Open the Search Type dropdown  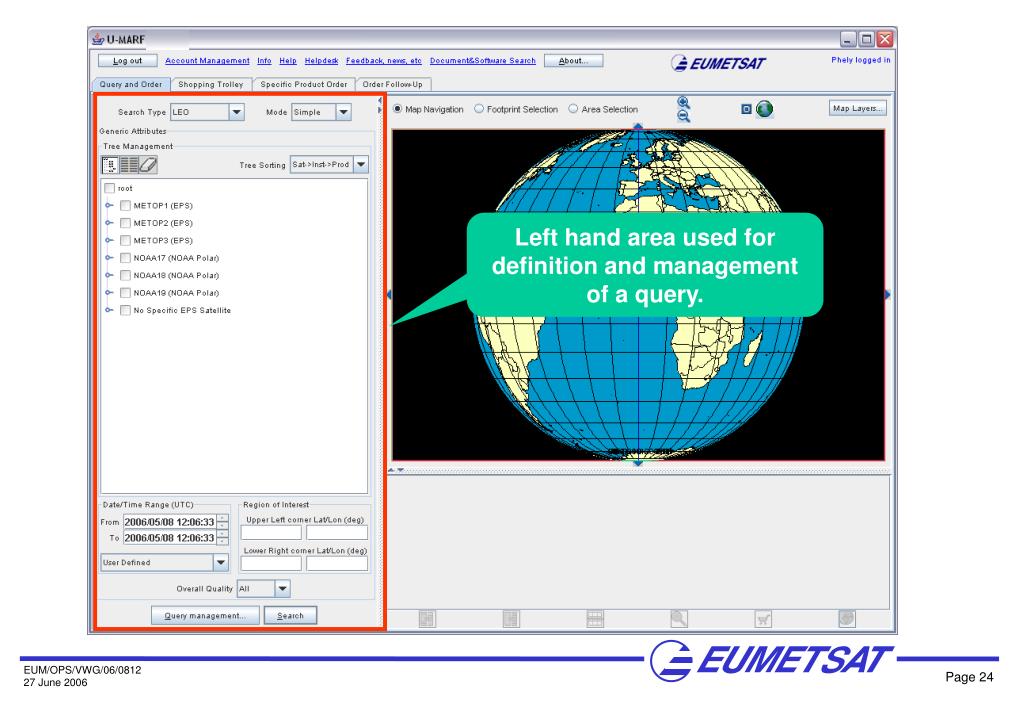tap(237, 112)
